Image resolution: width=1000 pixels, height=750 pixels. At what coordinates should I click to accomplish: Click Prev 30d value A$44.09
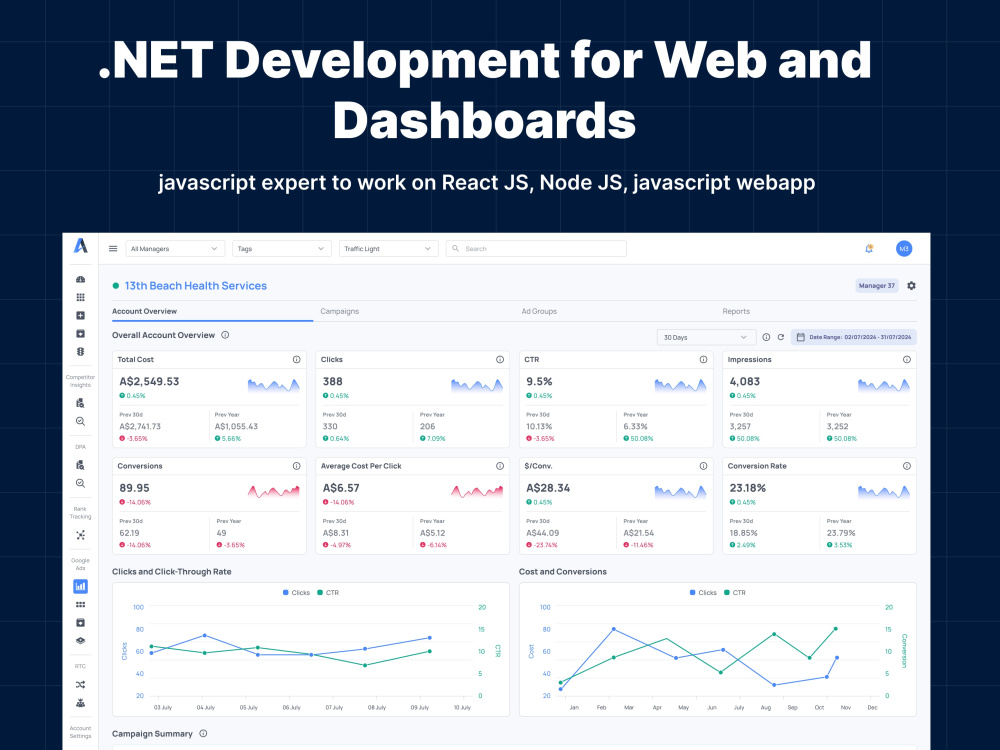(x=543, y=533)
